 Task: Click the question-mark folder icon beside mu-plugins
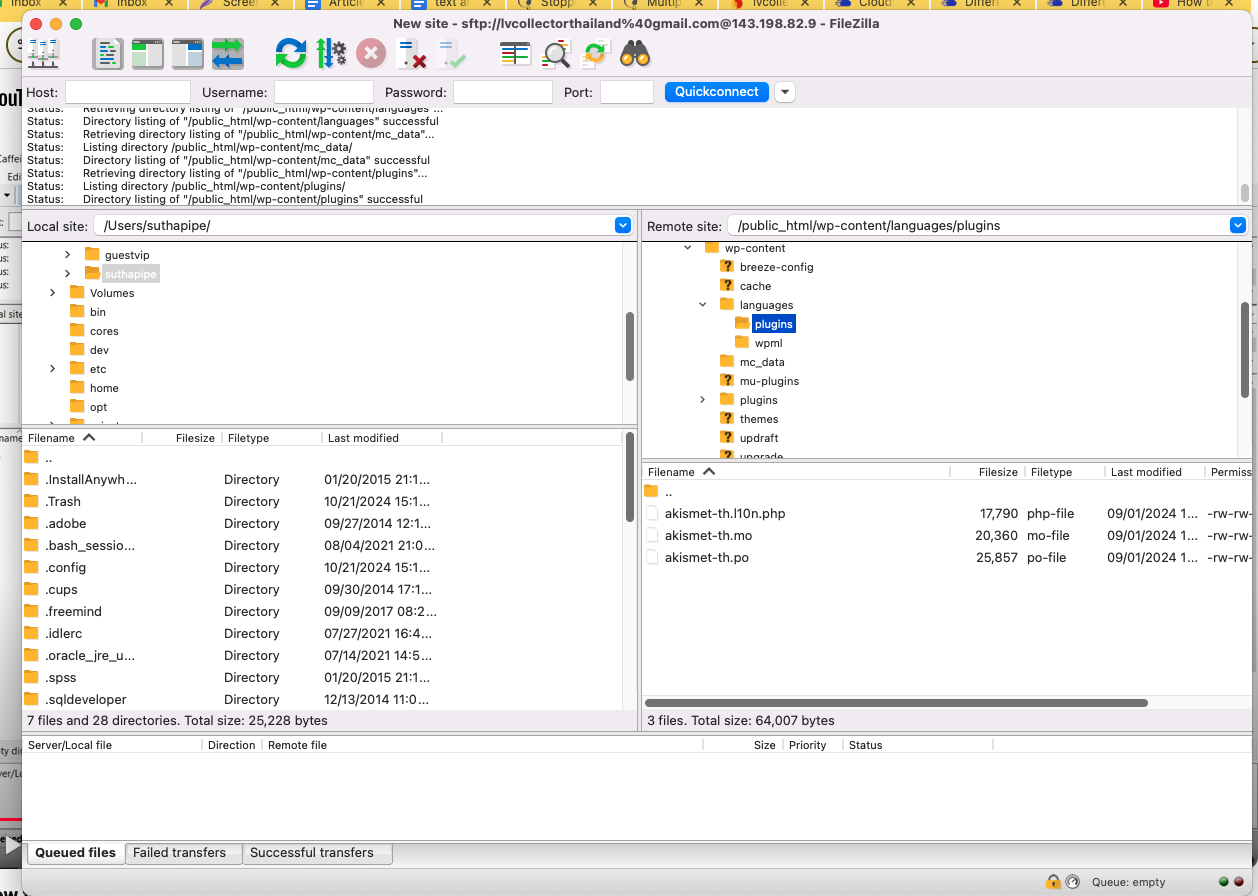[x=727, y=381]
